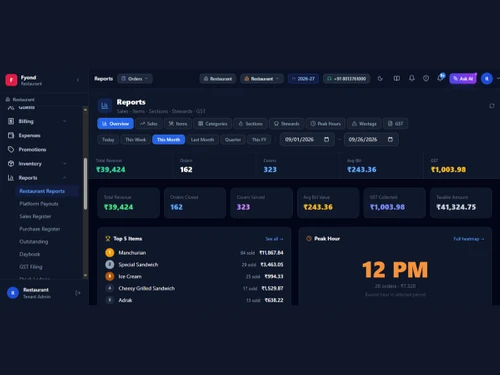The image size is (500, 375).
Task: Open Purchase Register in the sidebar
Action: 40,229
